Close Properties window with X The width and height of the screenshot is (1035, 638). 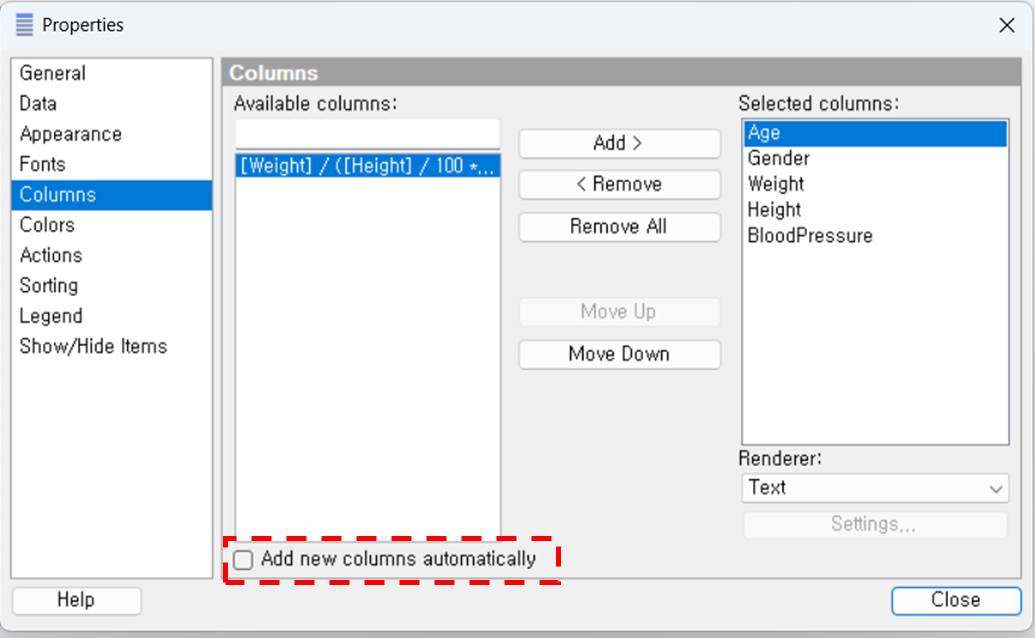[x=1007, y=25]
